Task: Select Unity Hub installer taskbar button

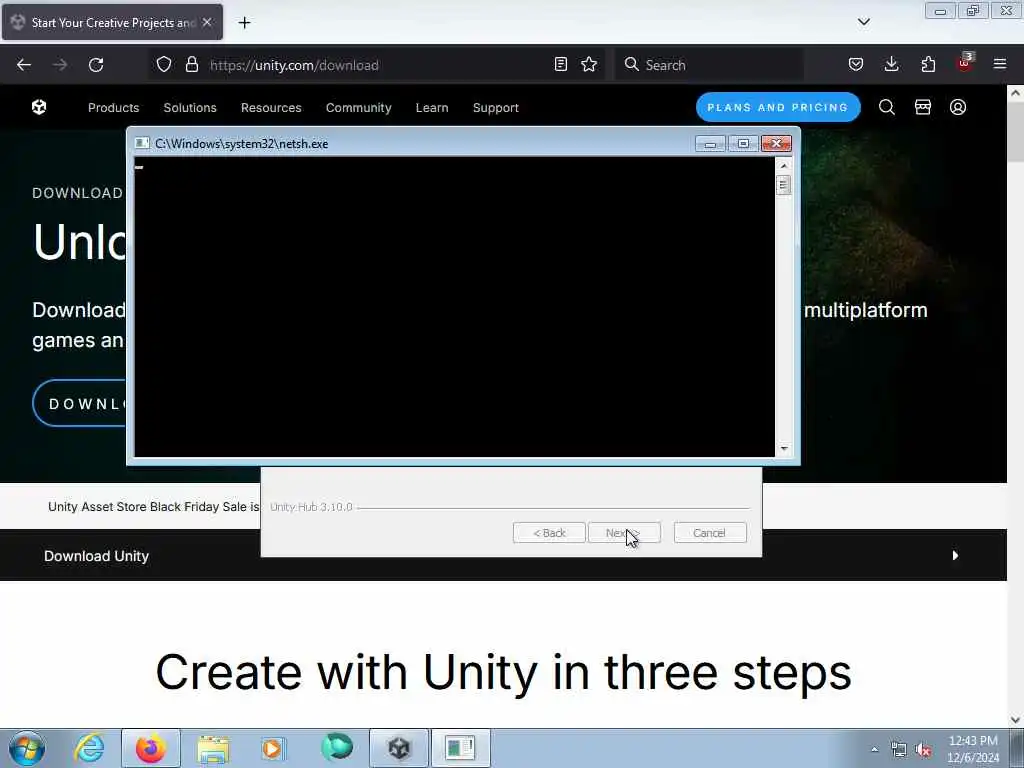Action: pos(399,748)
